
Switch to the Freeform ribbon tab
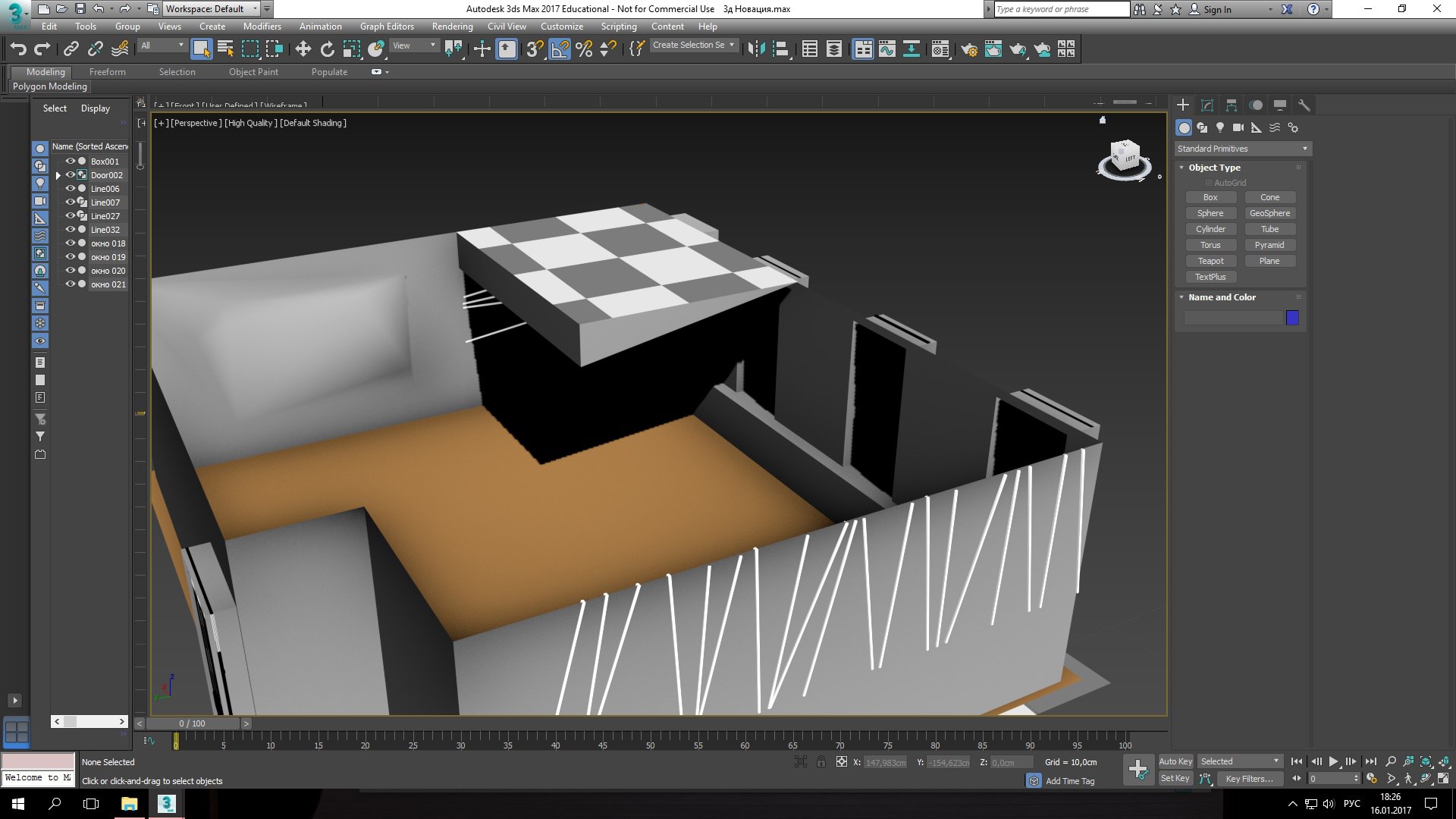pyautogui.click(x=107, y=72)
